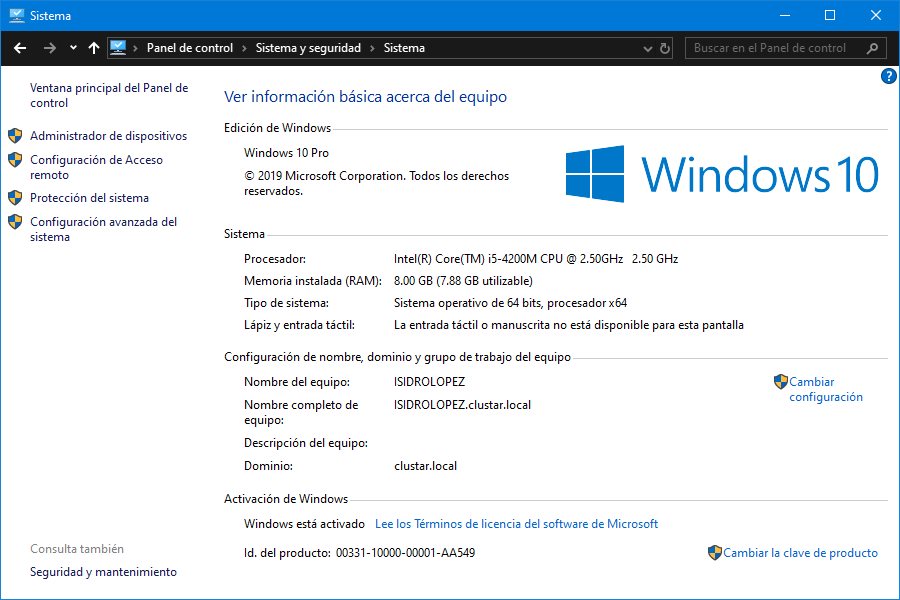
Task: Click shield icon beside Configuración de Acceso remoto
Action: click(x=15, y=160)
